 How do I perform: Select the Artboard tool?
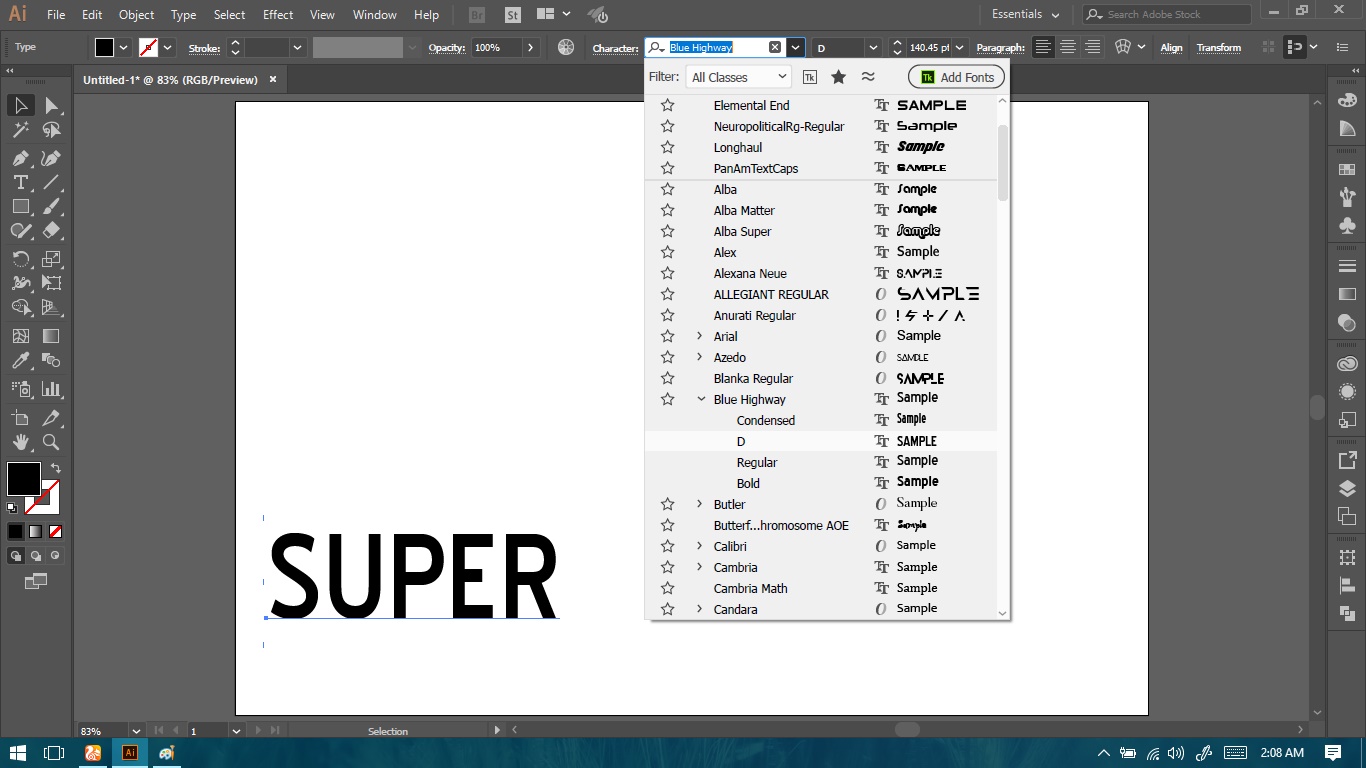[20, 418]
